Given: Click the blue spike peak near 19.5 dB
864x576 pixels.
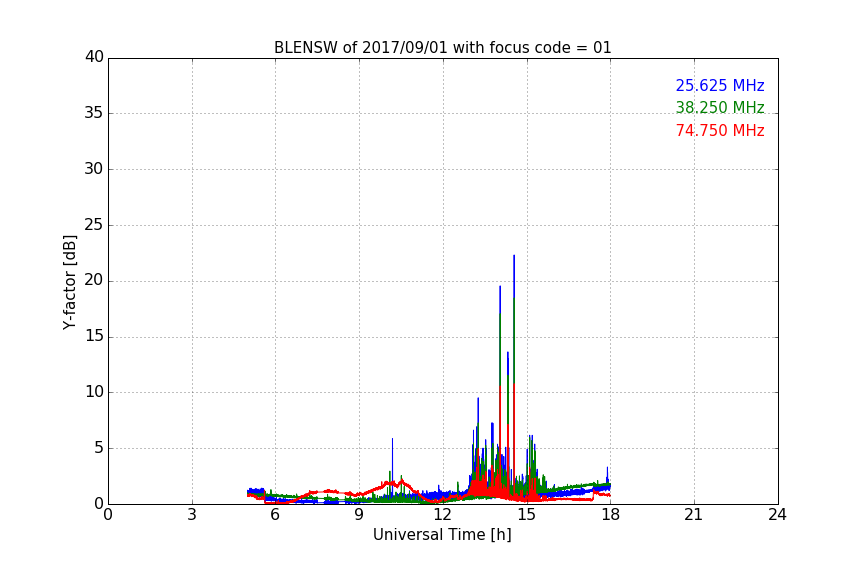Looking at the screenshot, I should pos(500,287).
